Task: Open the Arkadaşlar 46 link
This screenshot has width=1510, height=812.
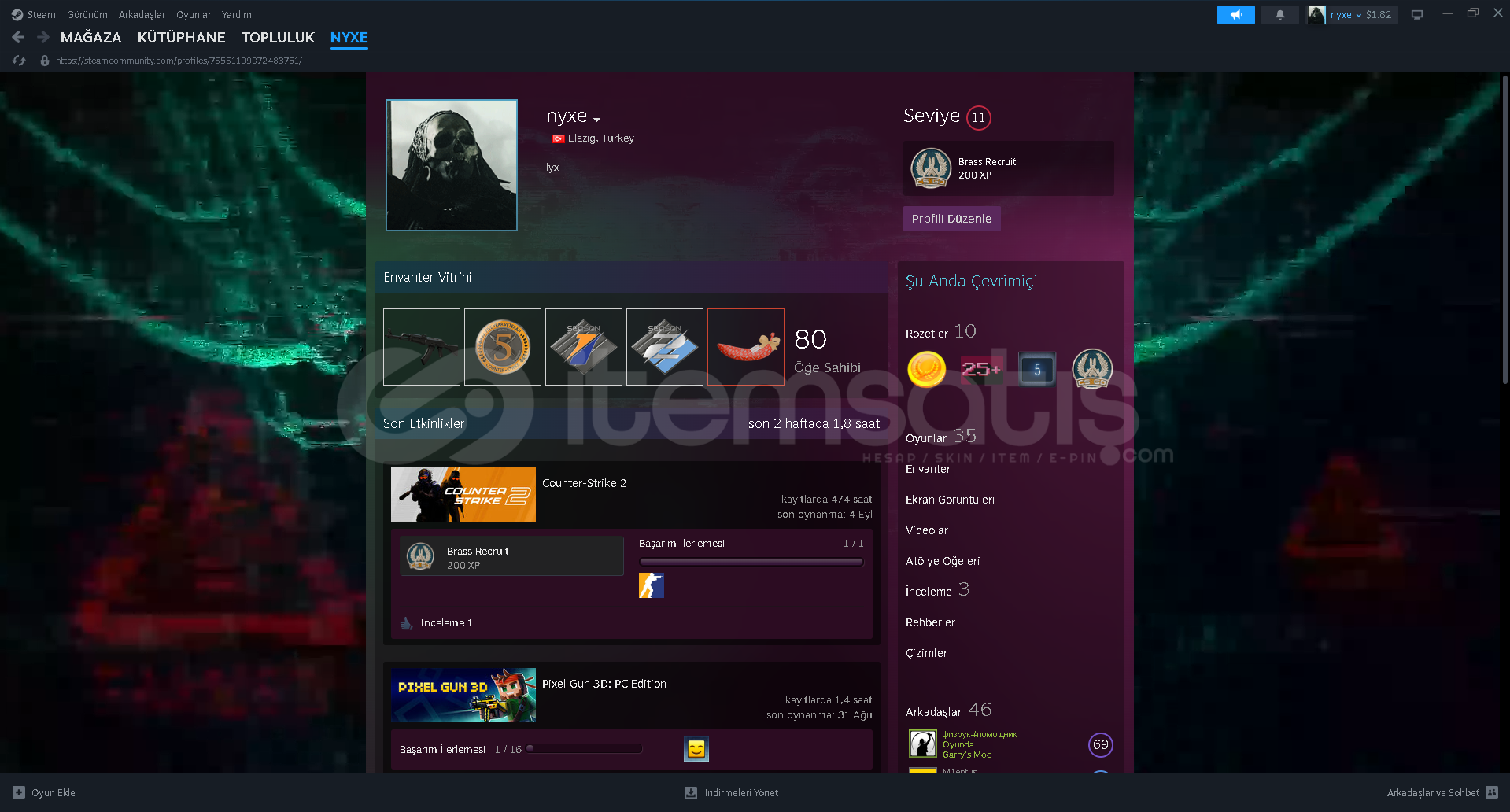Action: [948, 710]
